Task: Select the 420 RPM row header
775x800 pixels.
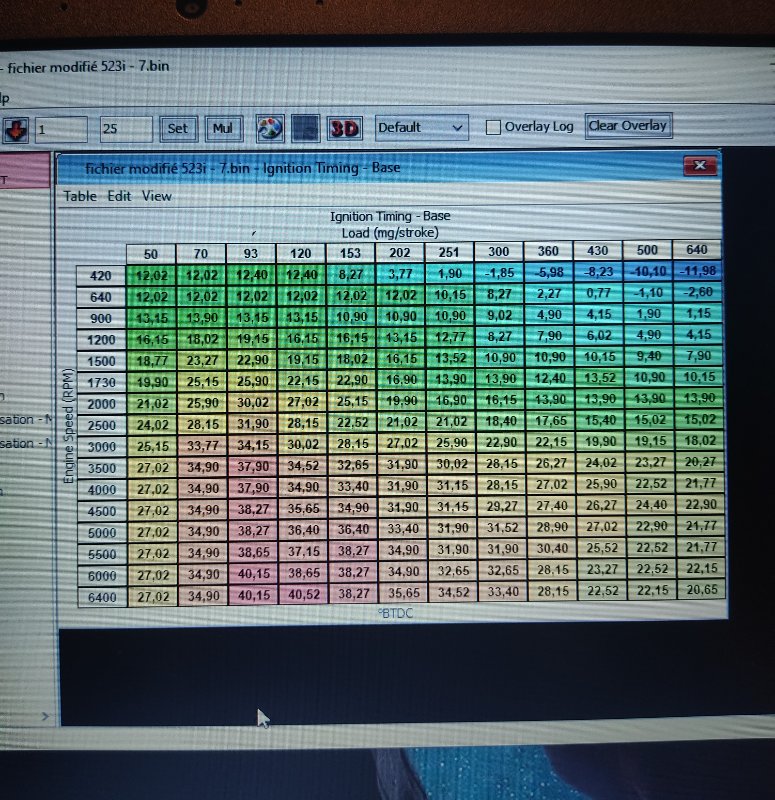Action: point(101,276)
